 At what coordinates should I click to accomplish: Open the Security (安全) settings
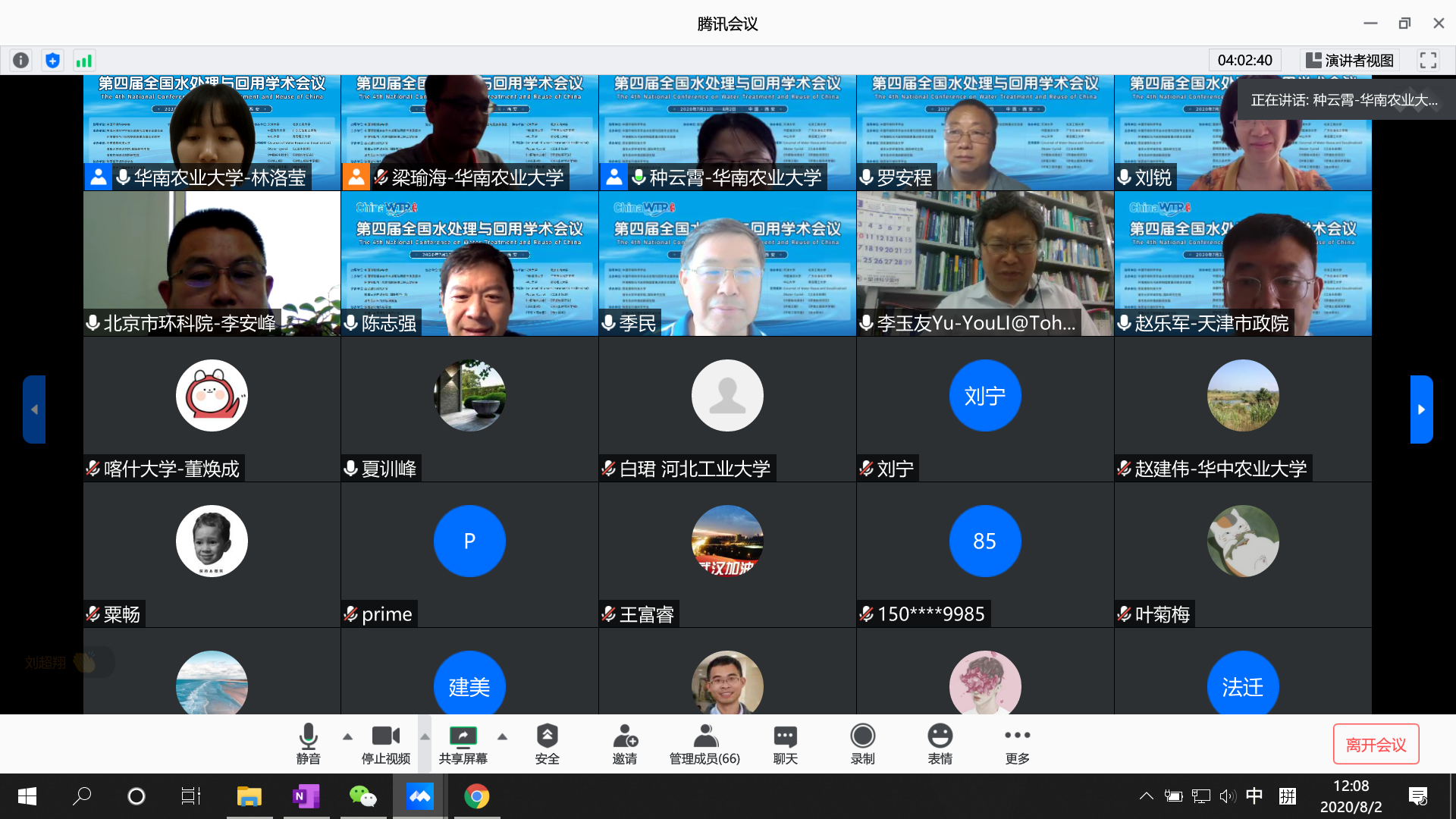(x=547, y=743)
